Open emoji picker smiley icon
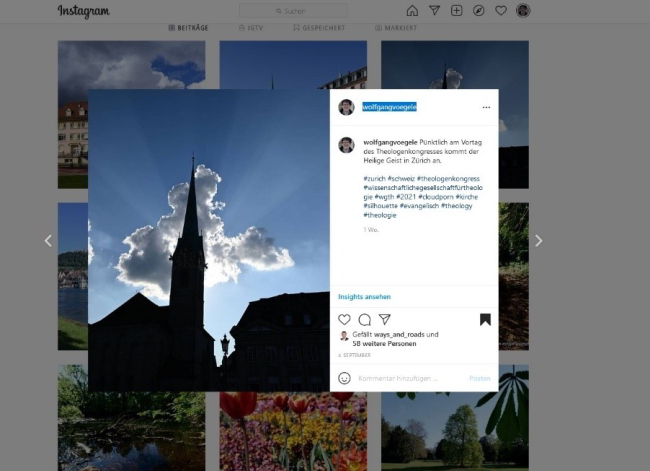The image size is (650, 471). pos(344,378)
